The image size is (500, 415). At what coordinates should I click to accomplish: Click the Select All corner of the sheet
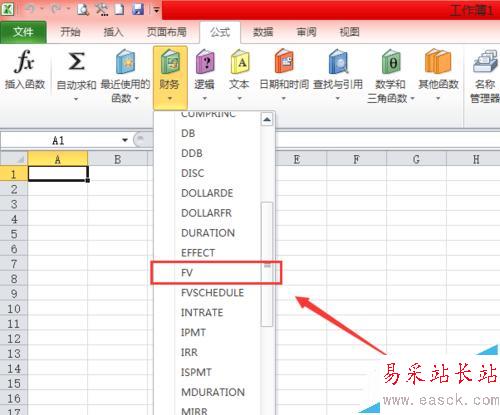[x=14, y=158]
